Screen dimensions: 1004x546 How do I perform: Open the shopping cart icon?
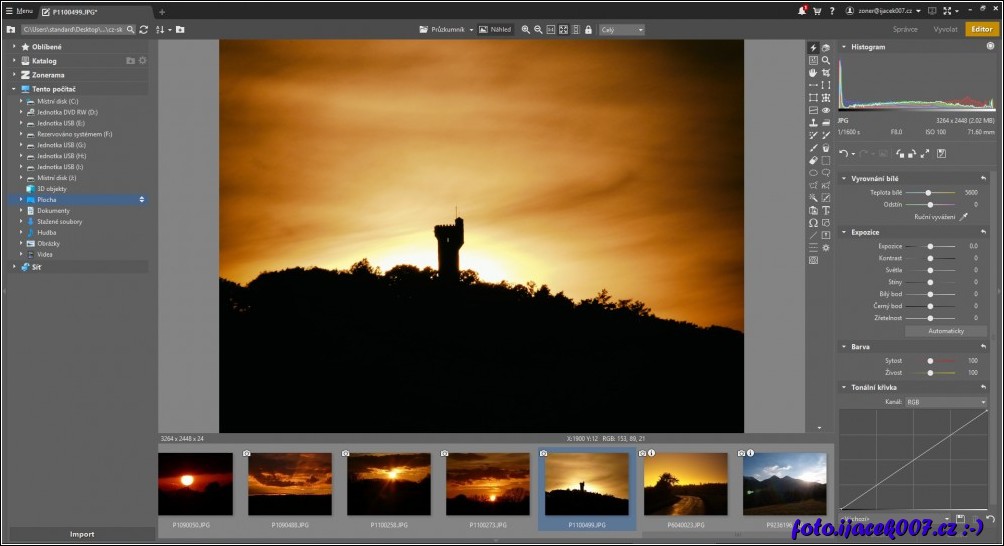(x=817, y=10)
